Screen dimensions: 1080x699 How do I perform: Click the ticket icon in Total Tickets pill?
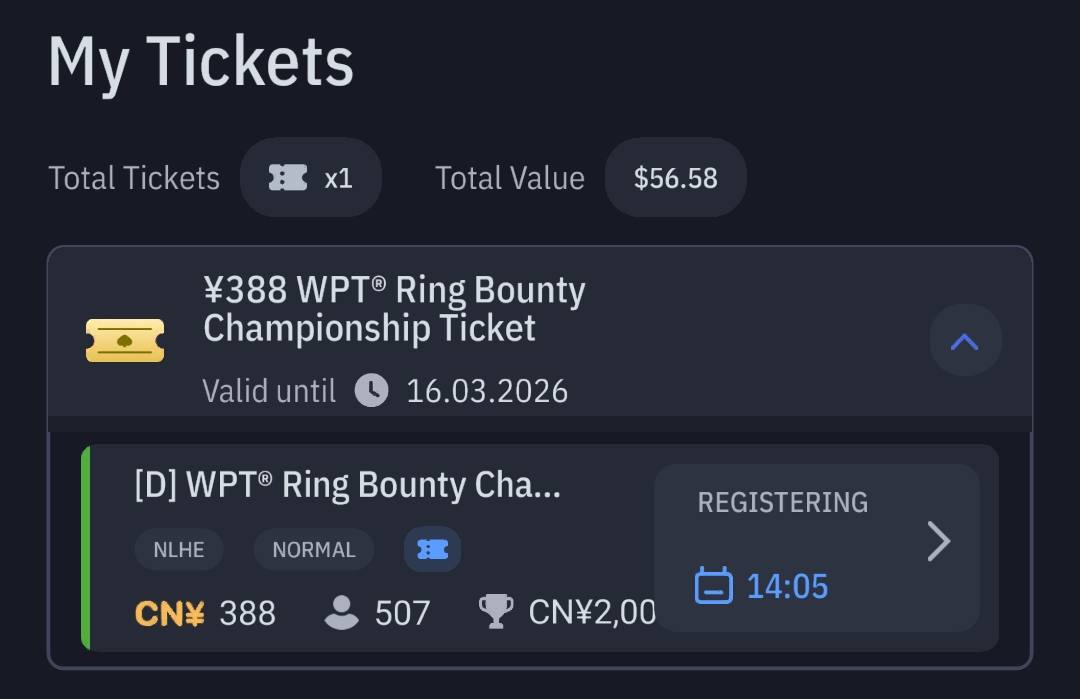[x=288, y=178]
